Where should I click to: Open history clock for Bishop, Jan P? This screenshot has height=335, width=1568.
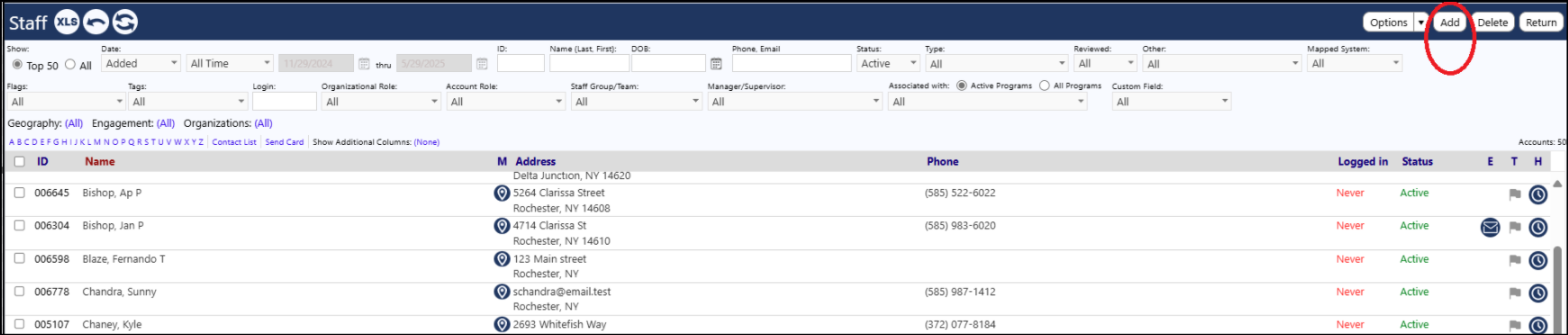(1538, 227)
